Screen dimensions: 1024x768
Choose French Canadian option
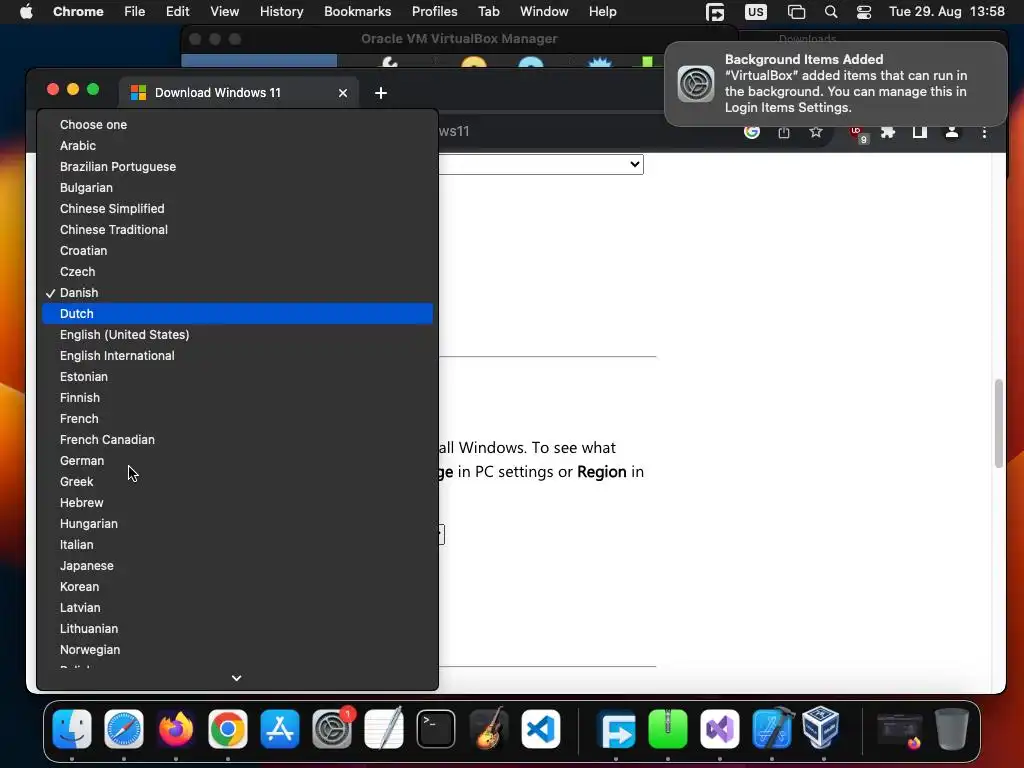(x=237, y=440)
